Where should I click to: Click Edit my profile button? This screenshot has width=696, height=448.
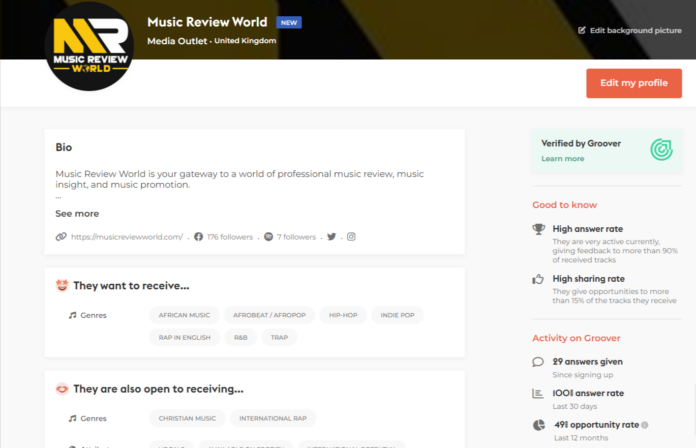click(634, 83)
